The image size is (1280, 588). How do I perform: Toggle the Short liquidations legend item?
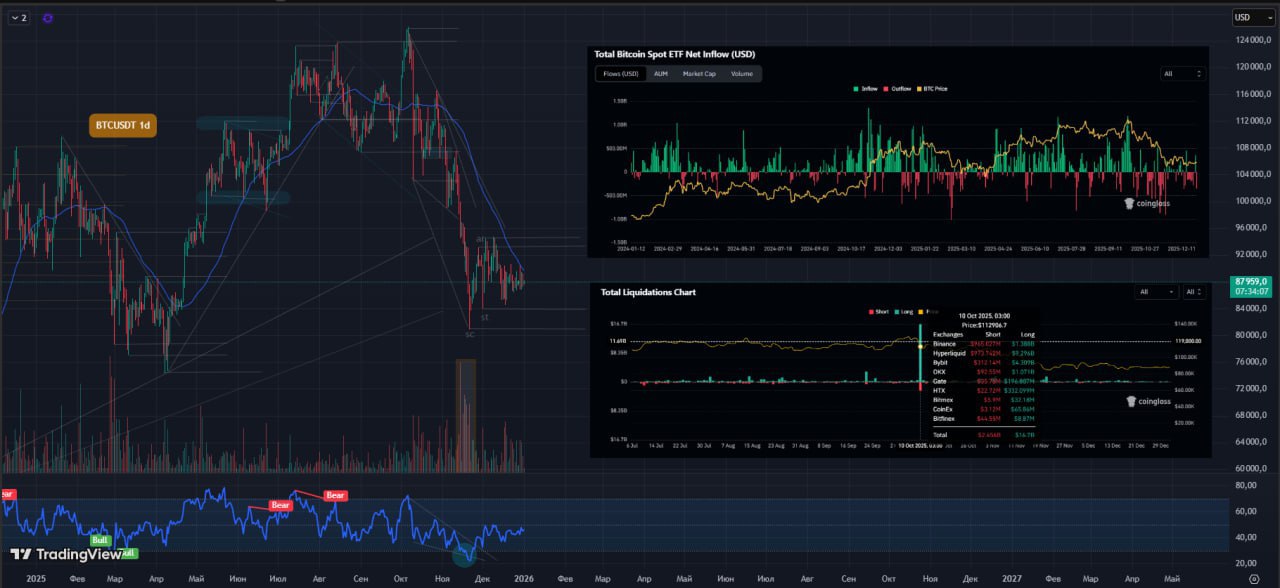click(x=877, y=312)
